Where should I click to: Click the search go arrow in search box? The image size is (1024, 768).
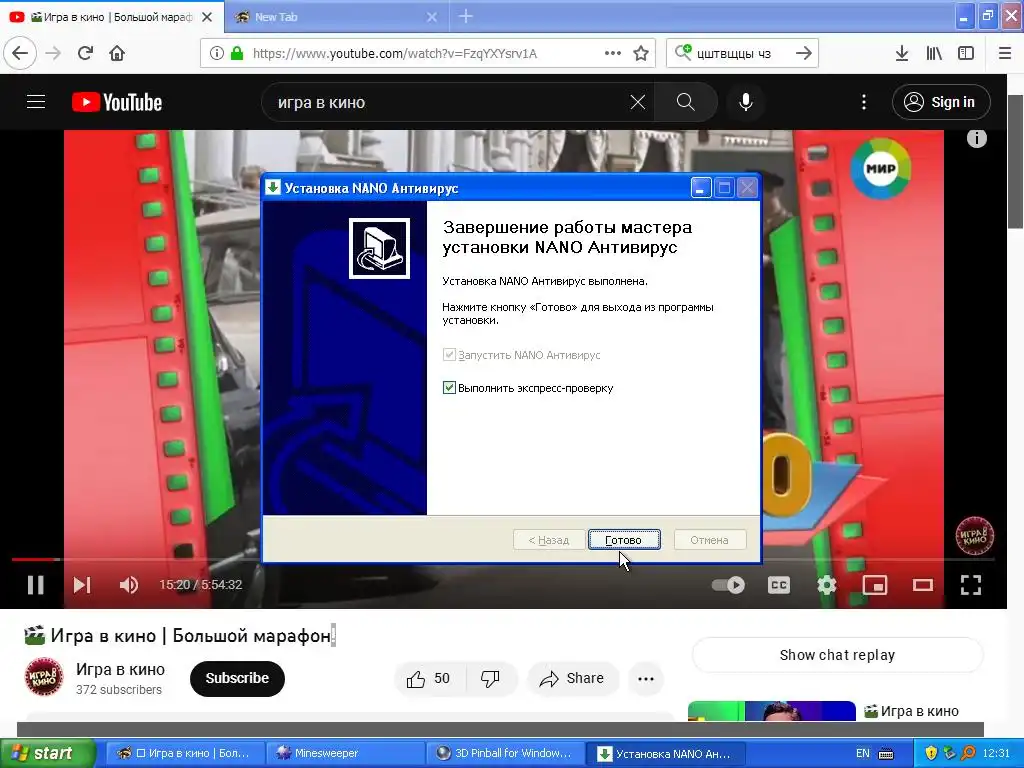[x=803, y=53]
